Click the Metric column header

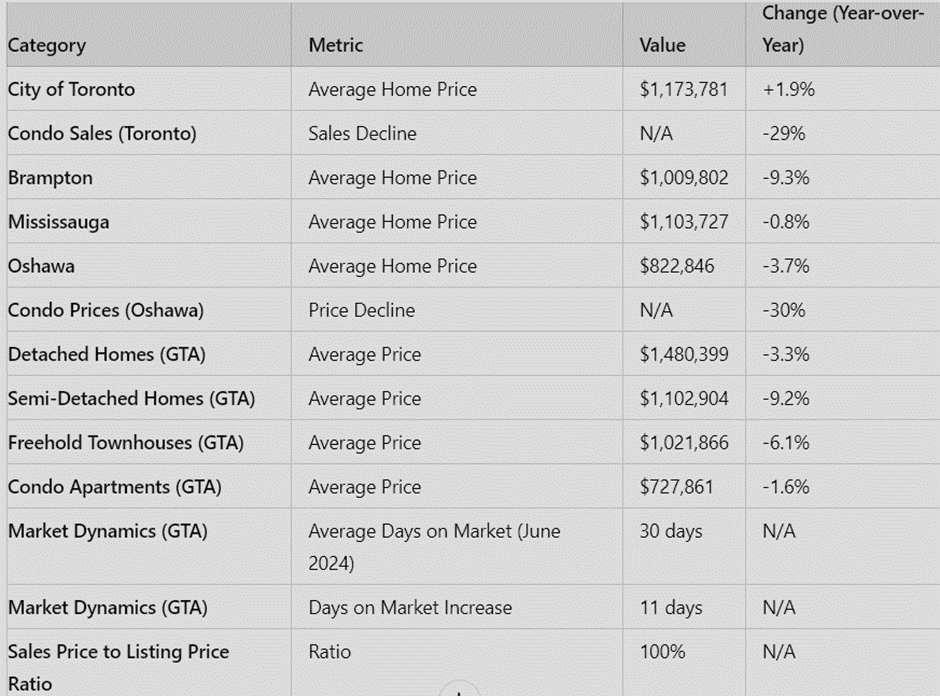pyautogui.click(x=336, y=45)
